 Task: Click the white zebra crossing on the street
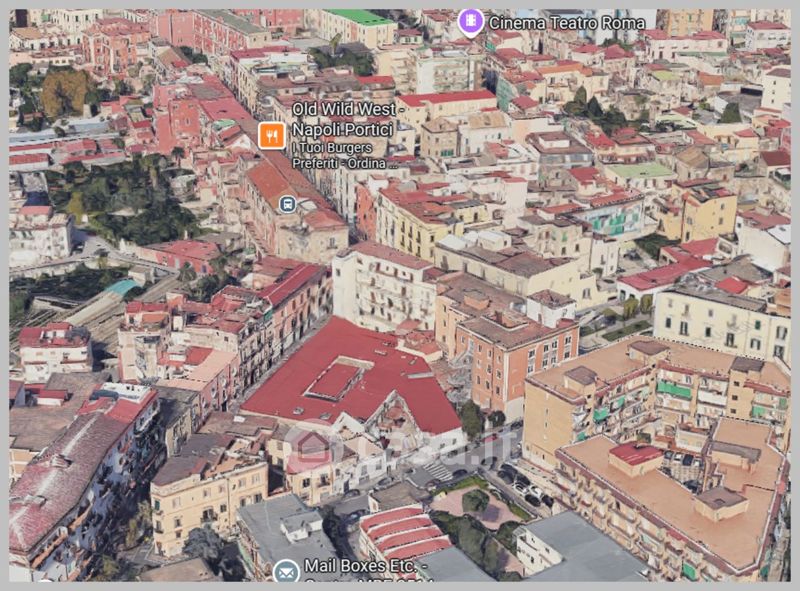[x=438, y=470]
